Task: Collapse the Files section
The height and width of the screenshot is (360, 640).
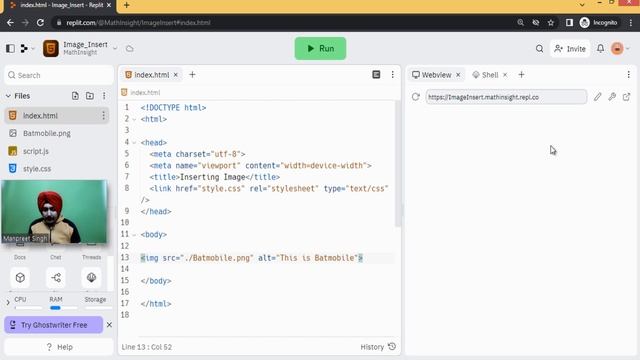Action: (x=8, y=96)
